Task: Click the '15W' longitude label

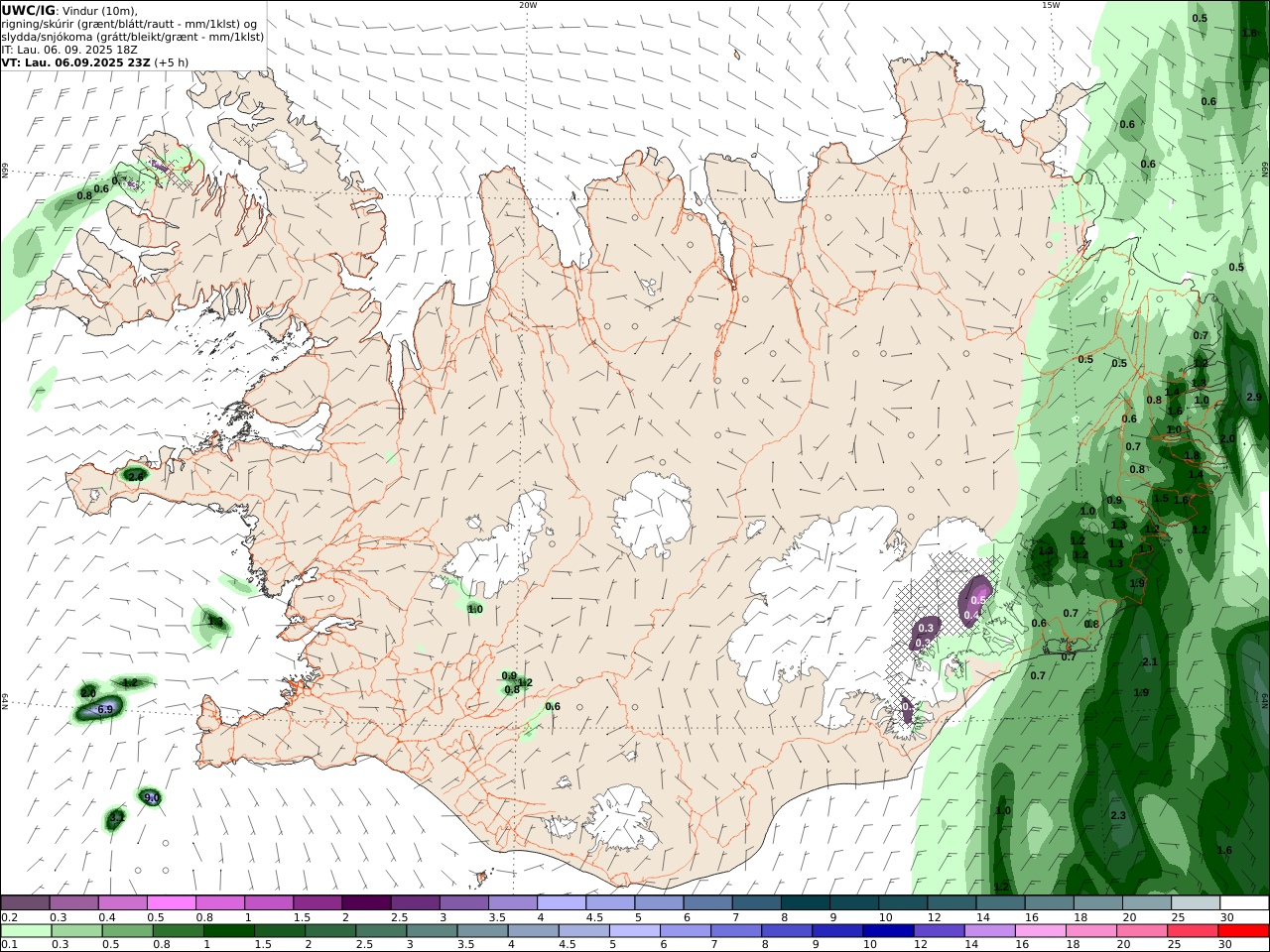Action: pos(1050,5)
